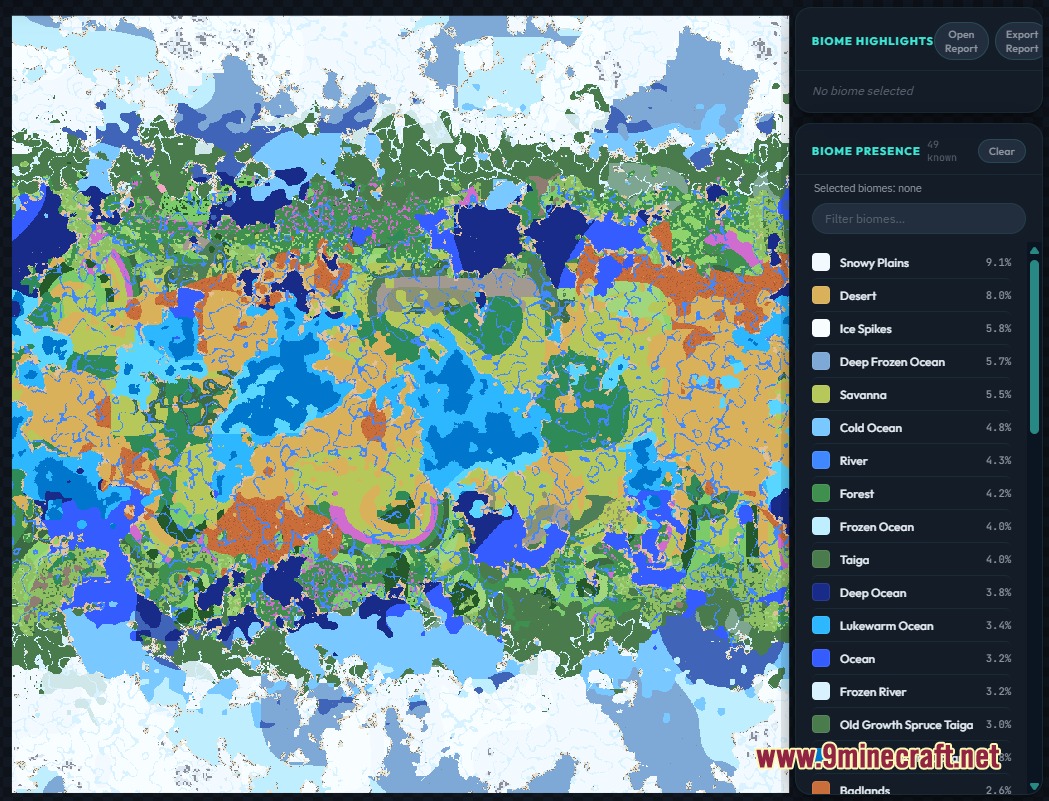This screenshot has height=801, width=1049.
Task: Click the Biome Presence heading
Action: [866, 151]
